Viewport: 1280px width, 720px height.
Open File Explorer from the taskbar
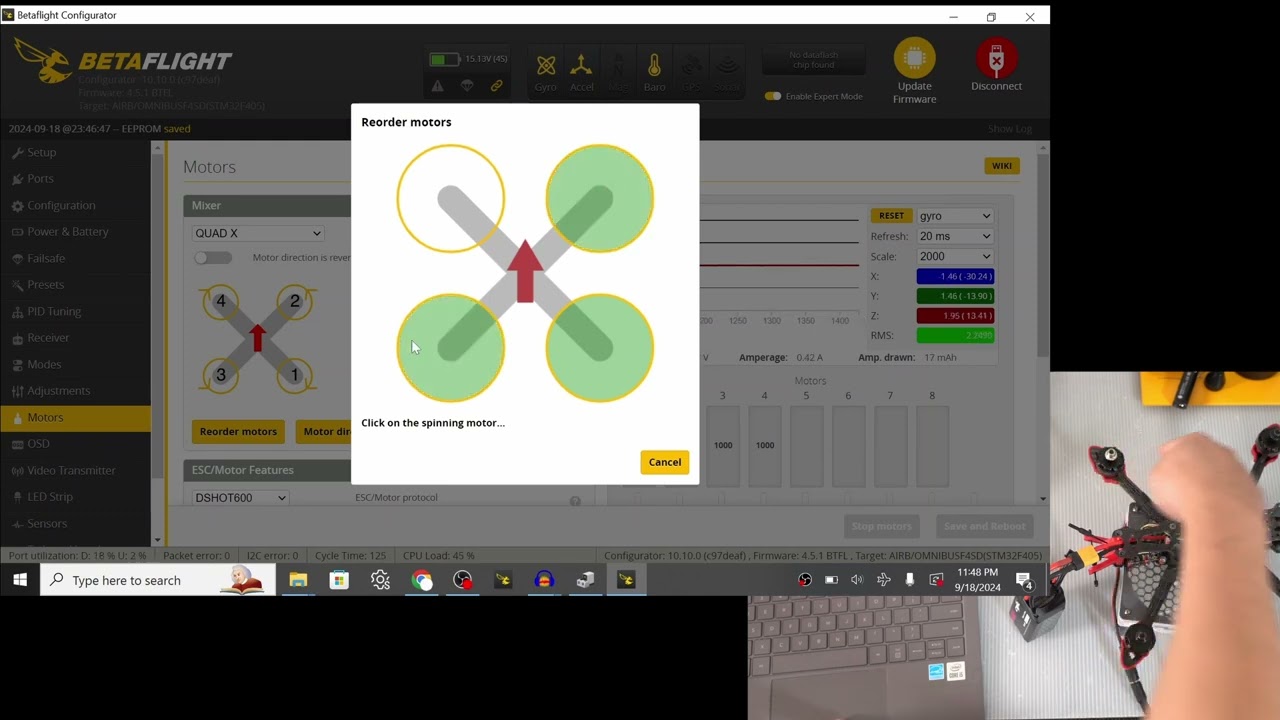pyautogui.click(x=298, y=580)
